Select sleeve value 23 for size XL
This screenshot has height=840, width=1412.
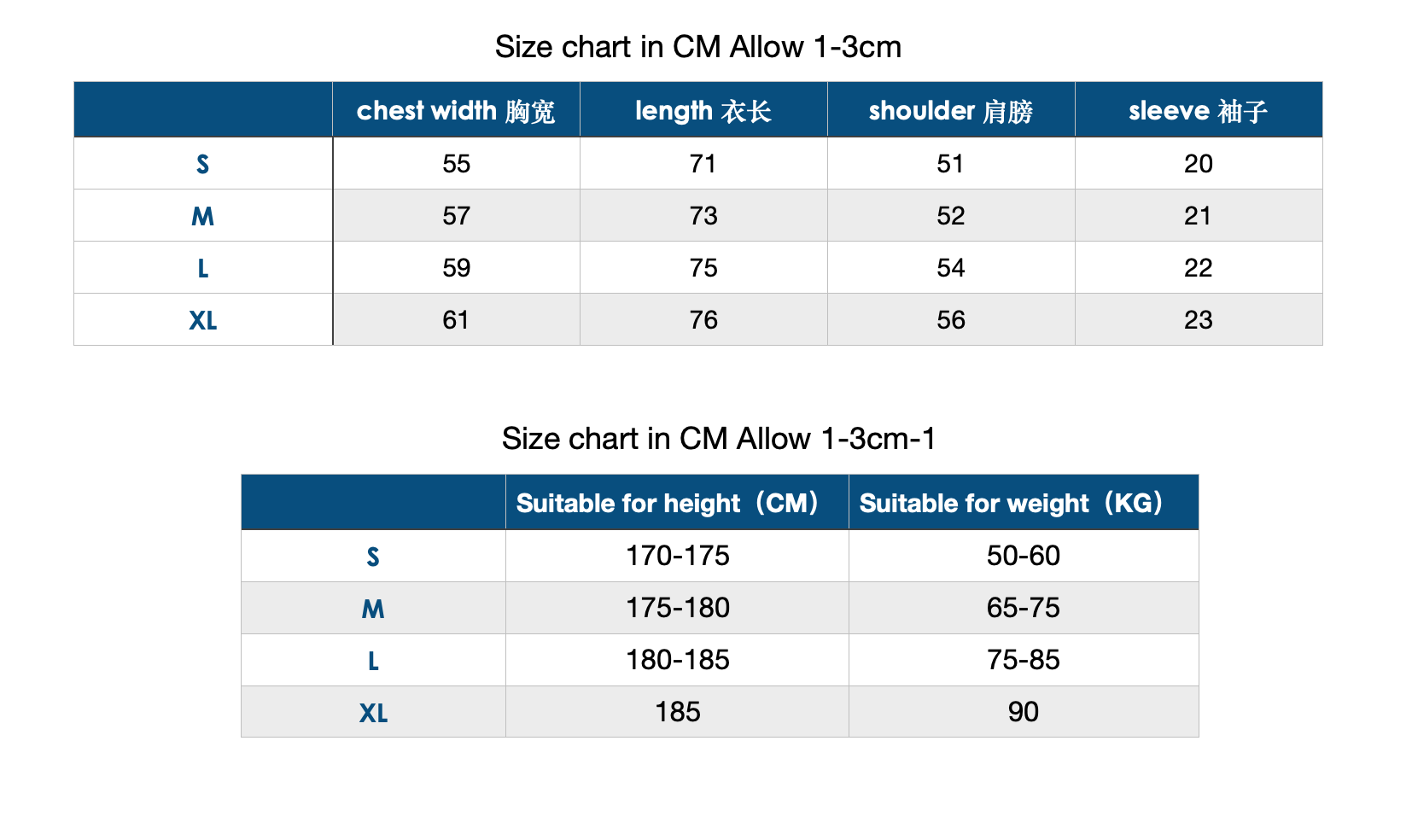coord(1198,320)
